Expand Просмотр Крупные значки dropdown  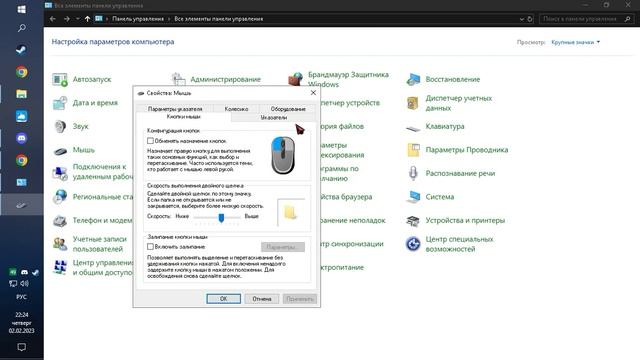click(576, 42)
